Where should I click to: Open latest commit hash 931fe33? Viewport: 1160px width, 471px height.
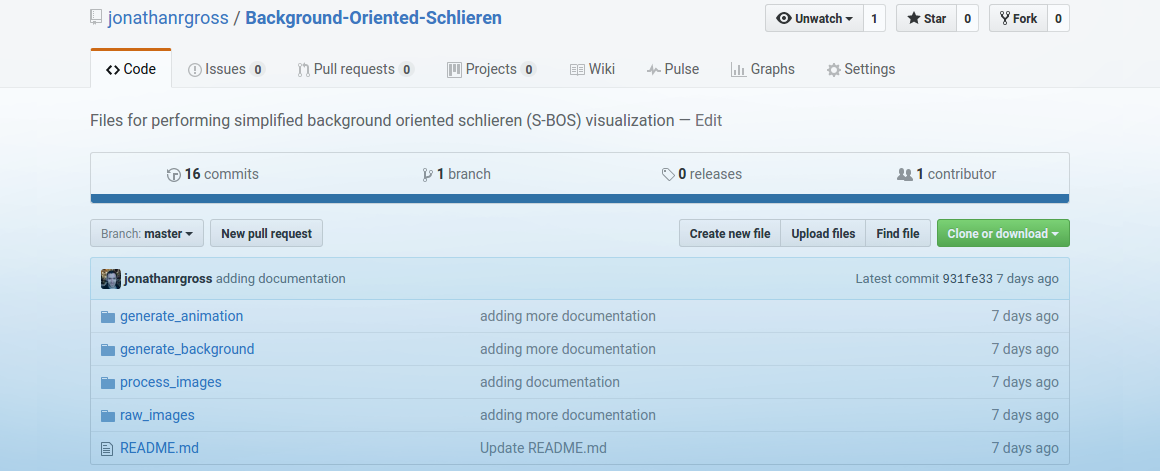click(x=967, y=279)
